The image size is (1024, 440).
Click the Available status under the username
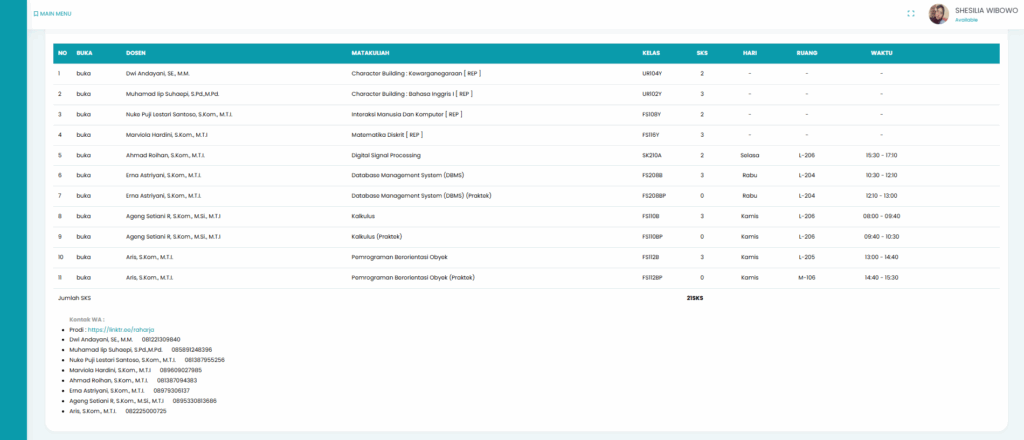966,20
